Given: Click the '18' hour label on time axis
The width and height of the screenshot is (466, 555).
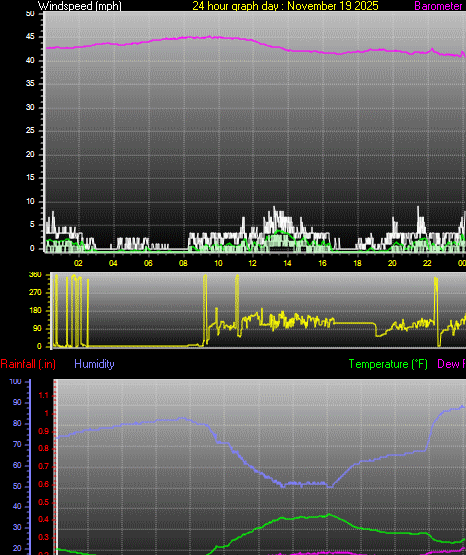Looking at the screenshot, I should pos(357,263).
